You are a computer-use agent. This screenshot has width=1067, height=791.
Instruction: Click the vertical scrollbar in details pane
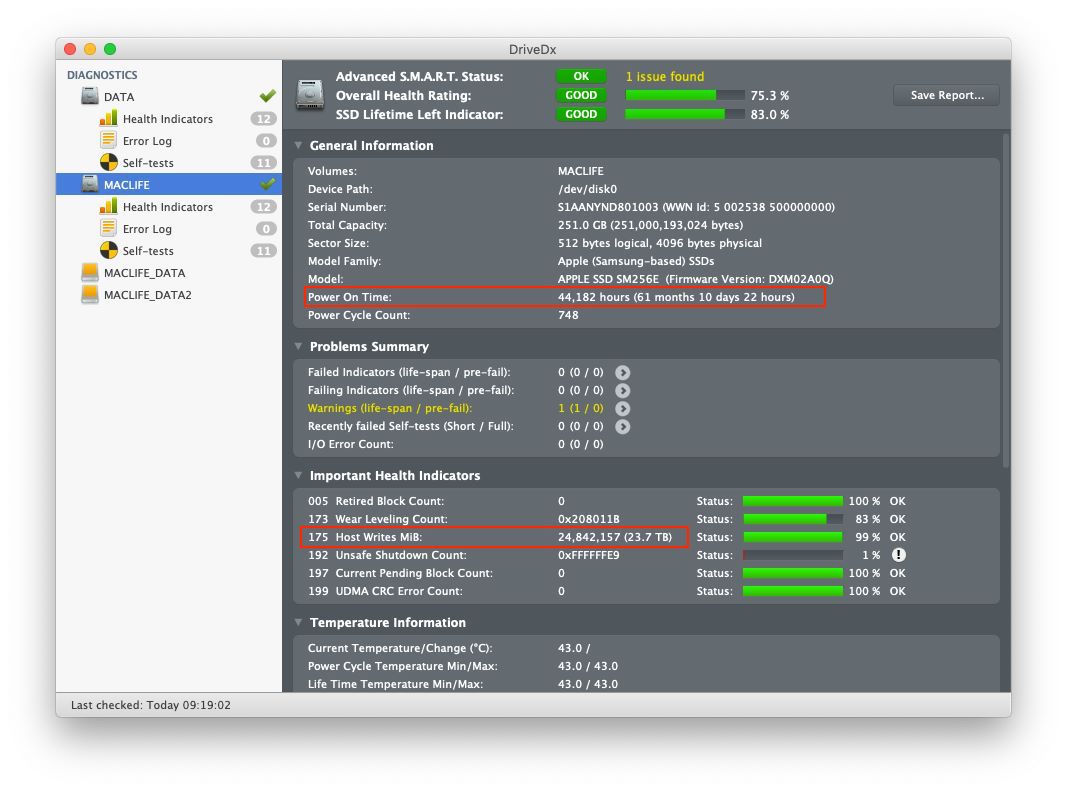point(1005,300)
